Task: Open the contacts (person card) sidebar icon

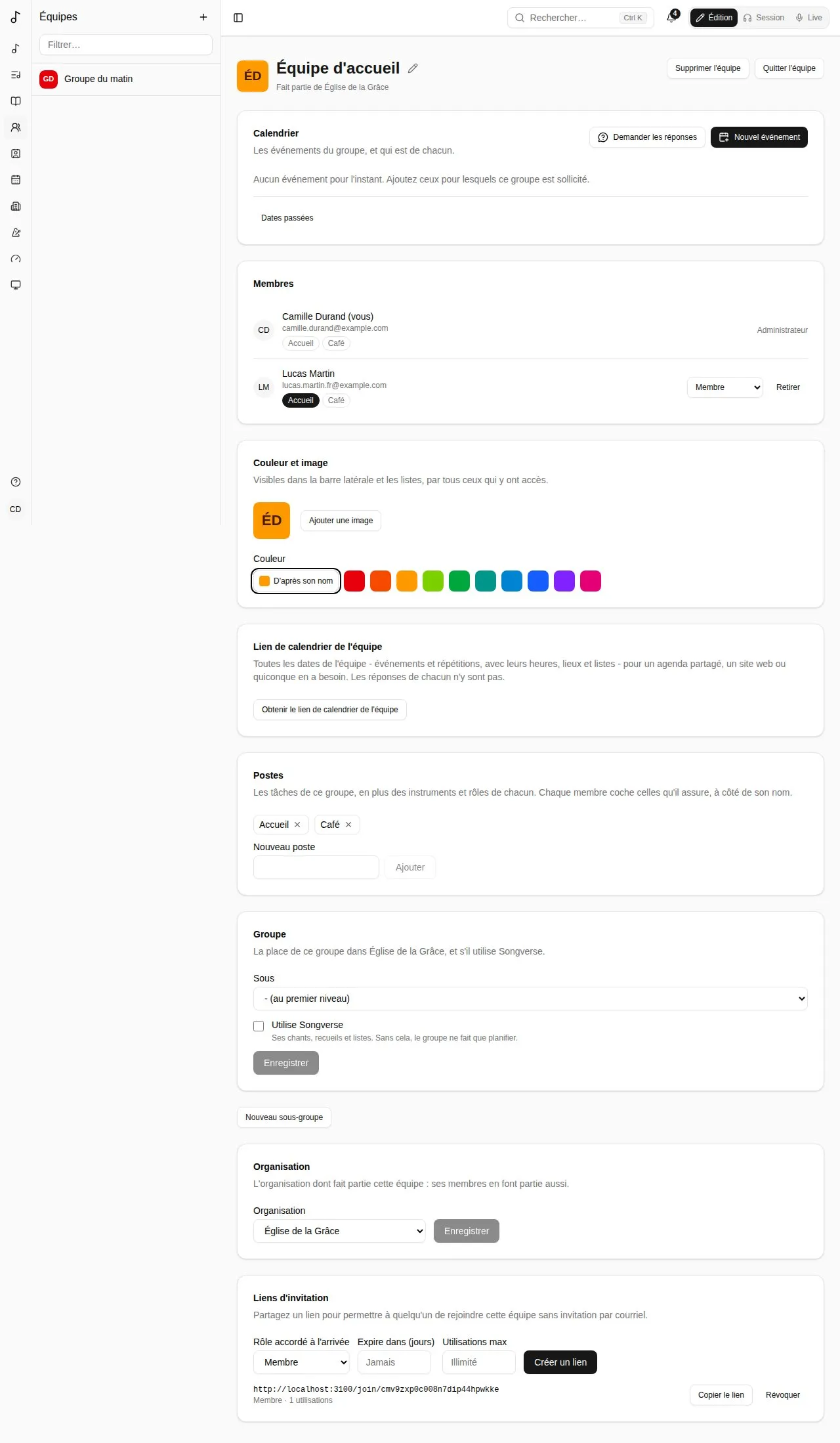Action: 16,154
